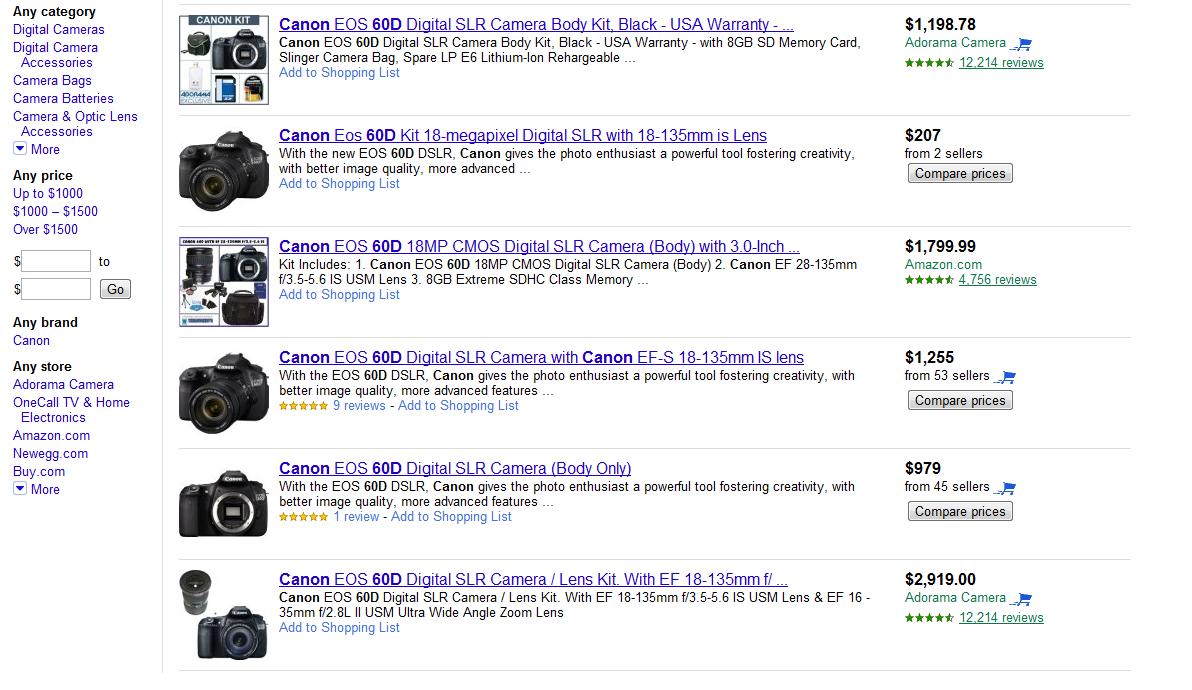Open Adorama Camera seller link for $2,919.00 listing

[x=955, y=598]
